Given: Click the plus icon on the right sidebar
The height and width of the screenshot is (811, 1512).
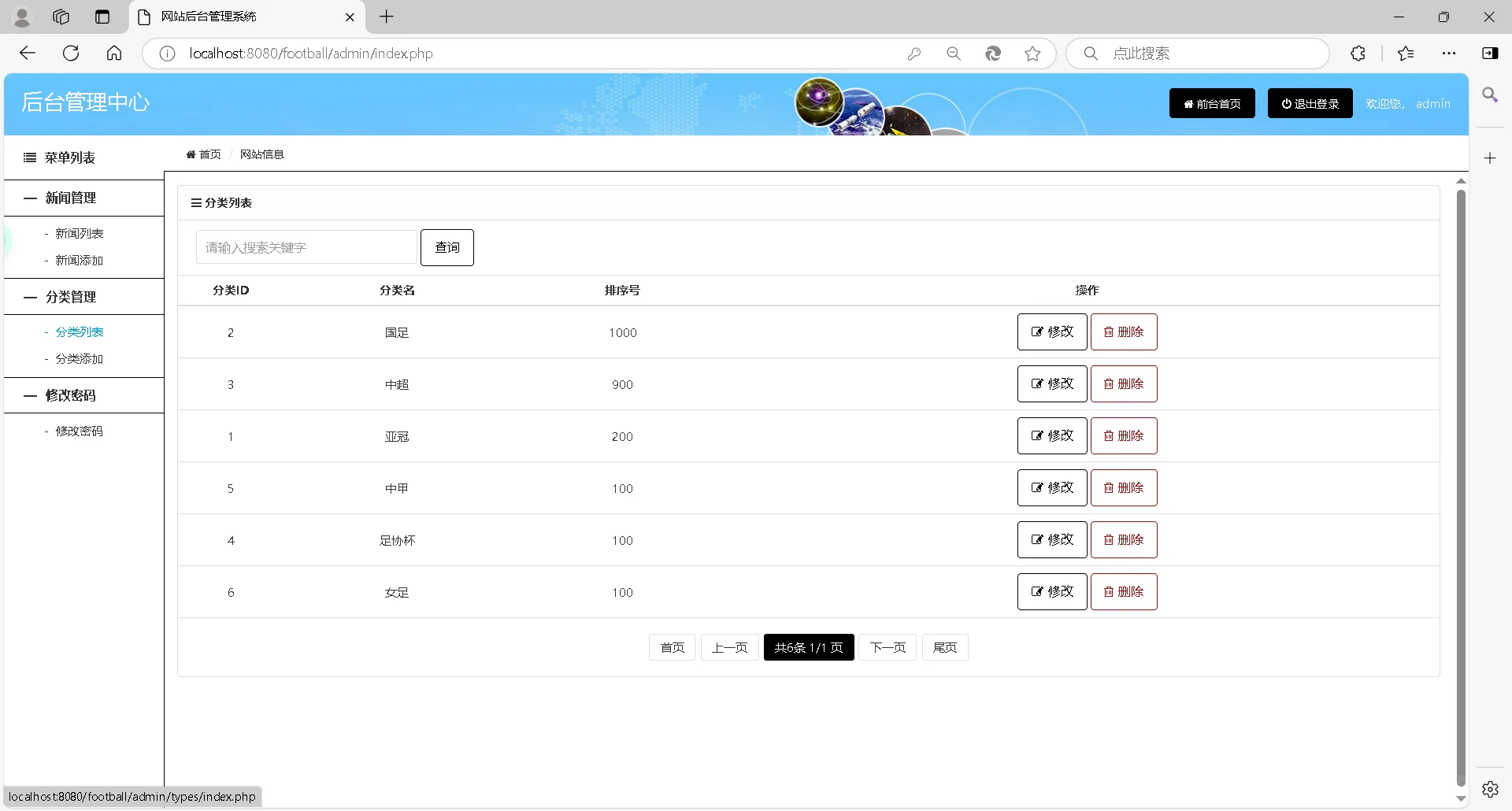Looking at the screenshot, I should click(x=1490, y=157).
